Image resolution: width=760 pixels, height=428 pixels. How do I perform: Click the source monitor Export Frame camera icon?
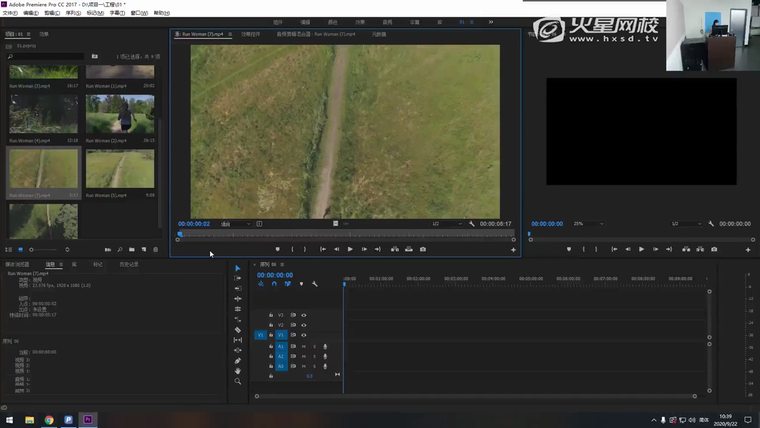click(x=423, y=249)
